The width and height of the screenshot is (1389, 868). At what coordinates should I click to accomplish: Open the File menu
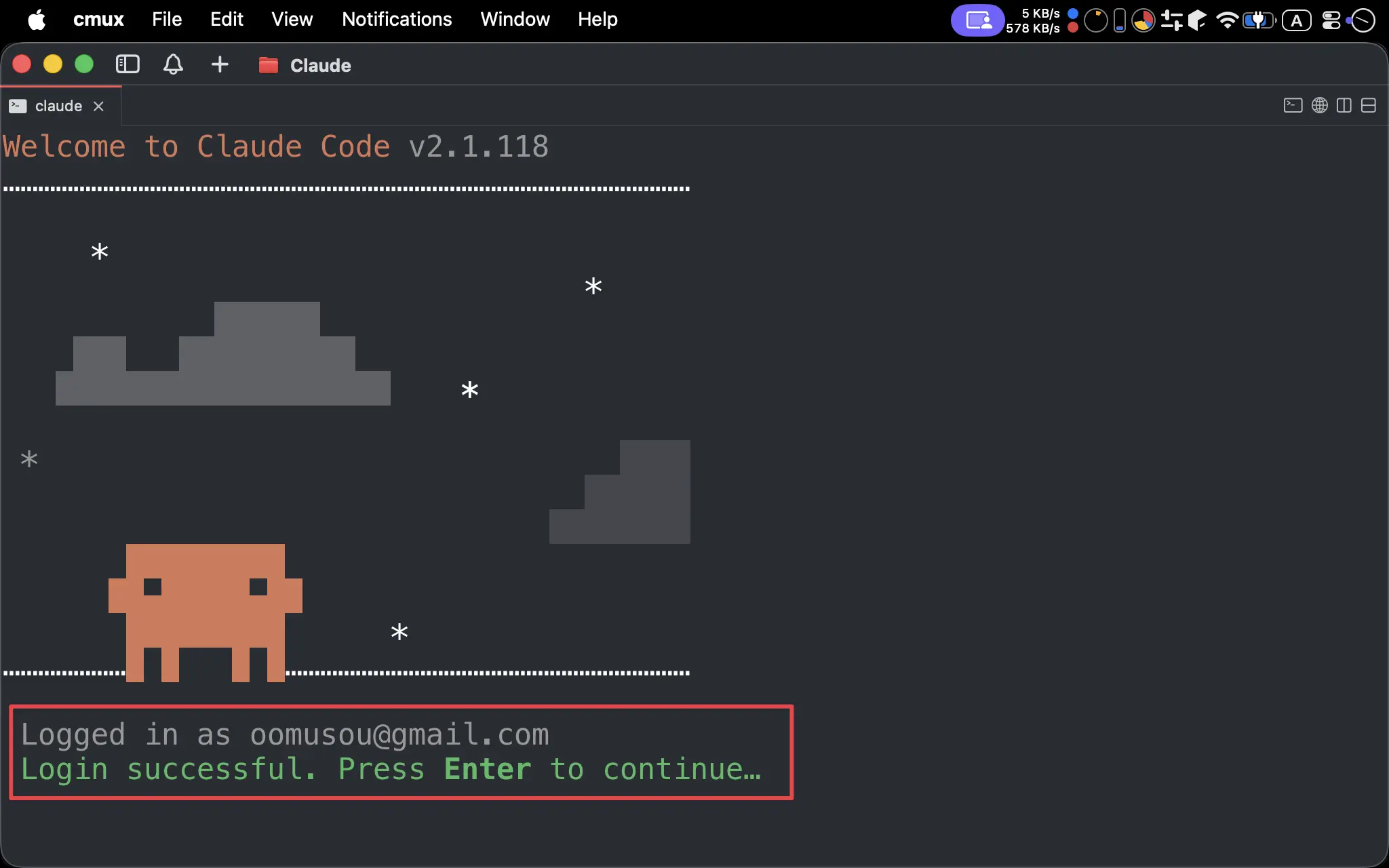pyautogui.click(x=167, y=20)
